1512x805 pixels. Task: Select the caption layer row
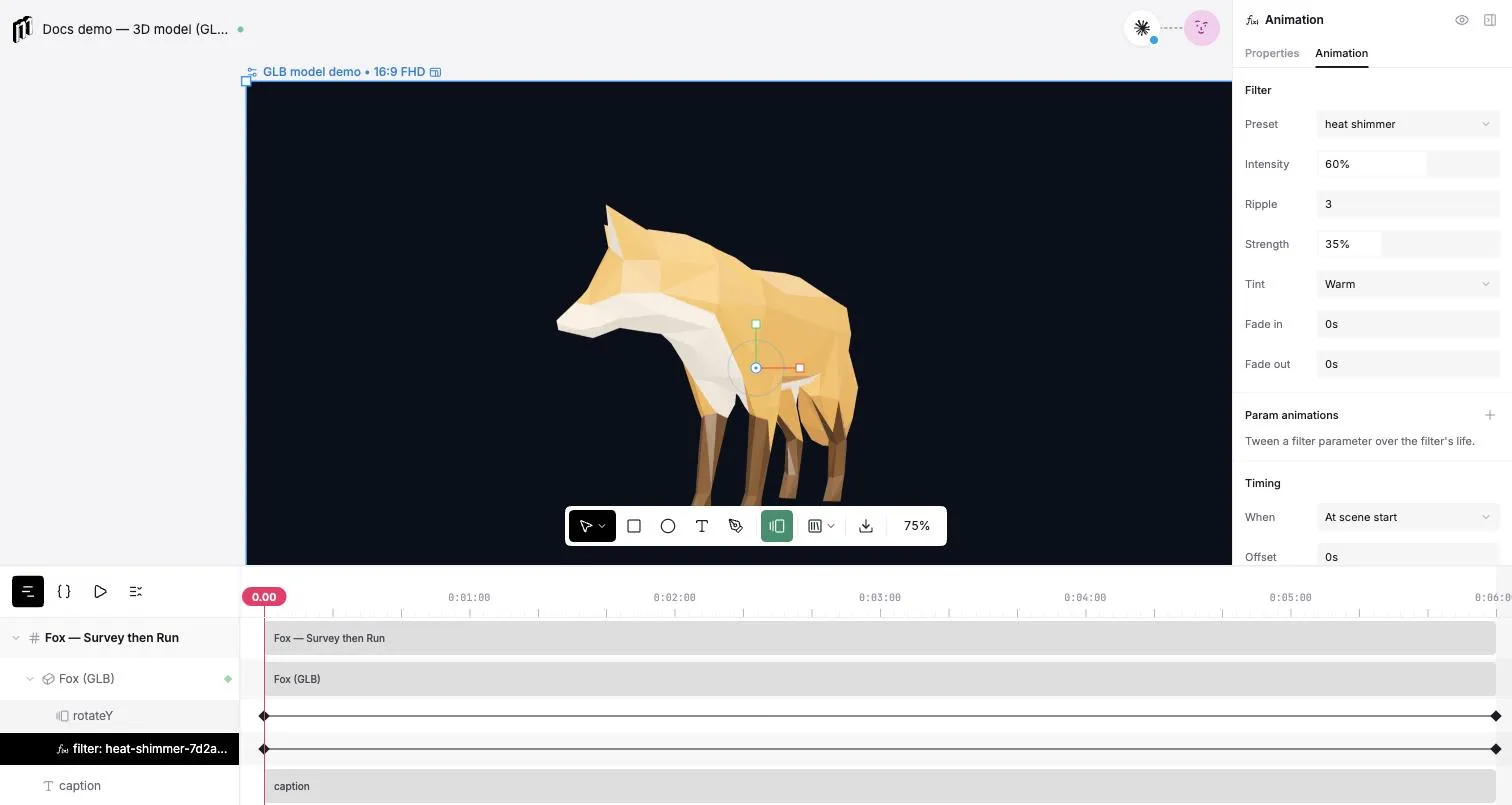tap(120, 786)
